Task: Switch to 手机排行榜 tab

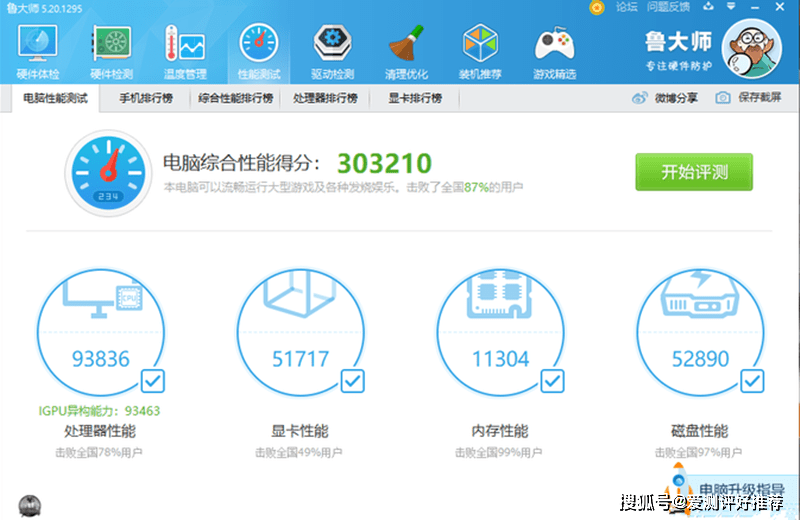Action: [146, 98]
